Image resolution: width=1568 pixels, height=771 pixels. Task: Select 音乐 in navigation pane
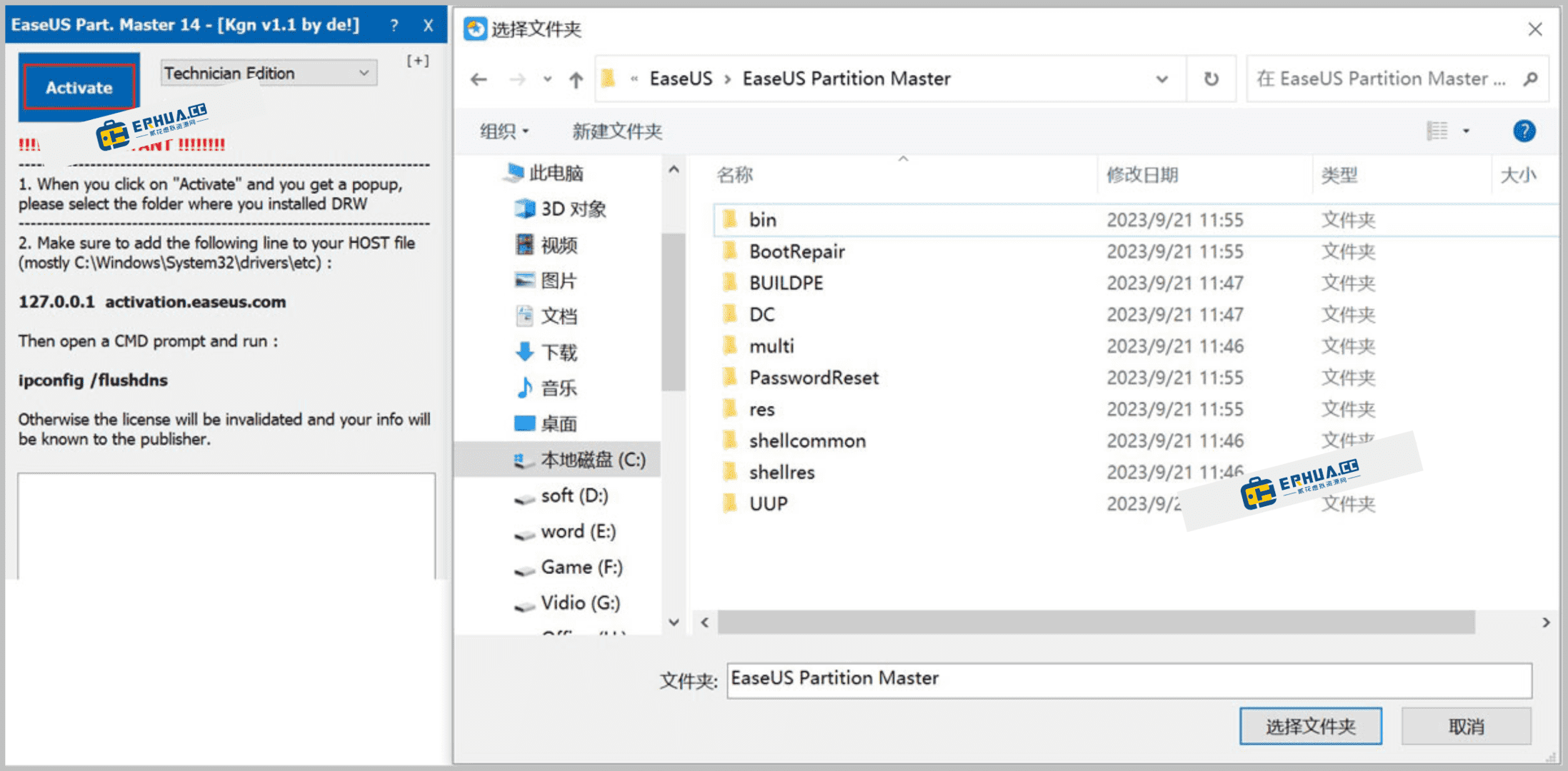(546, 388)
